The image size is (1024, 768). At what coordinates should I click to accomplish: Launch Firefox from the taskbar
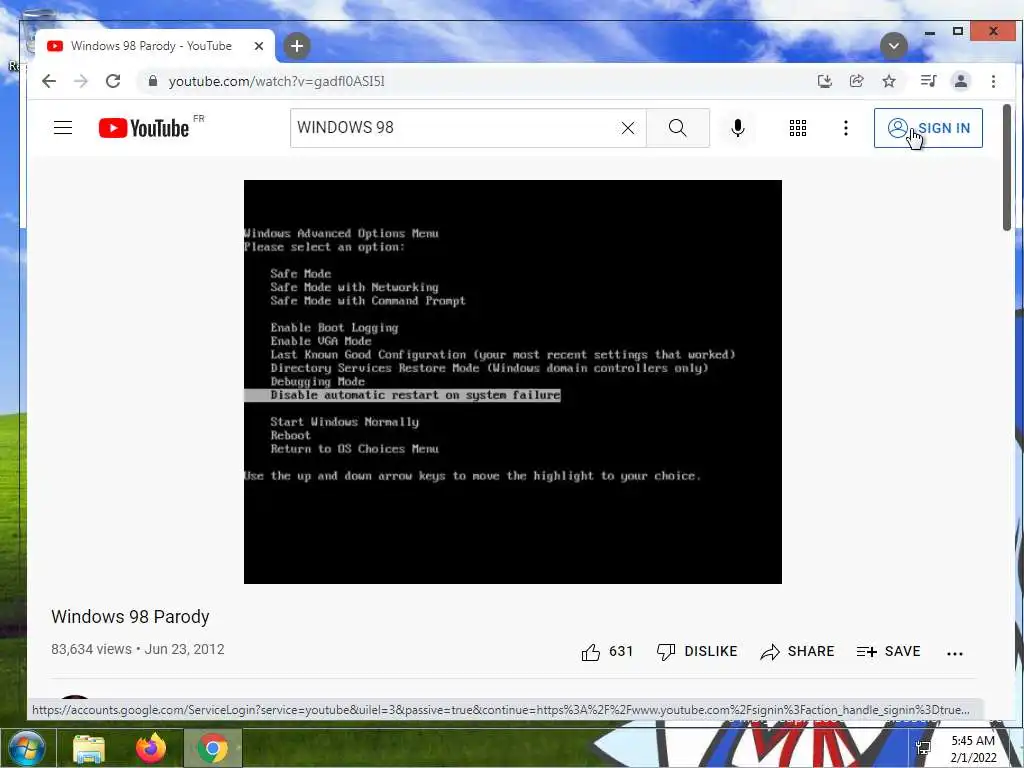[151, 748]
